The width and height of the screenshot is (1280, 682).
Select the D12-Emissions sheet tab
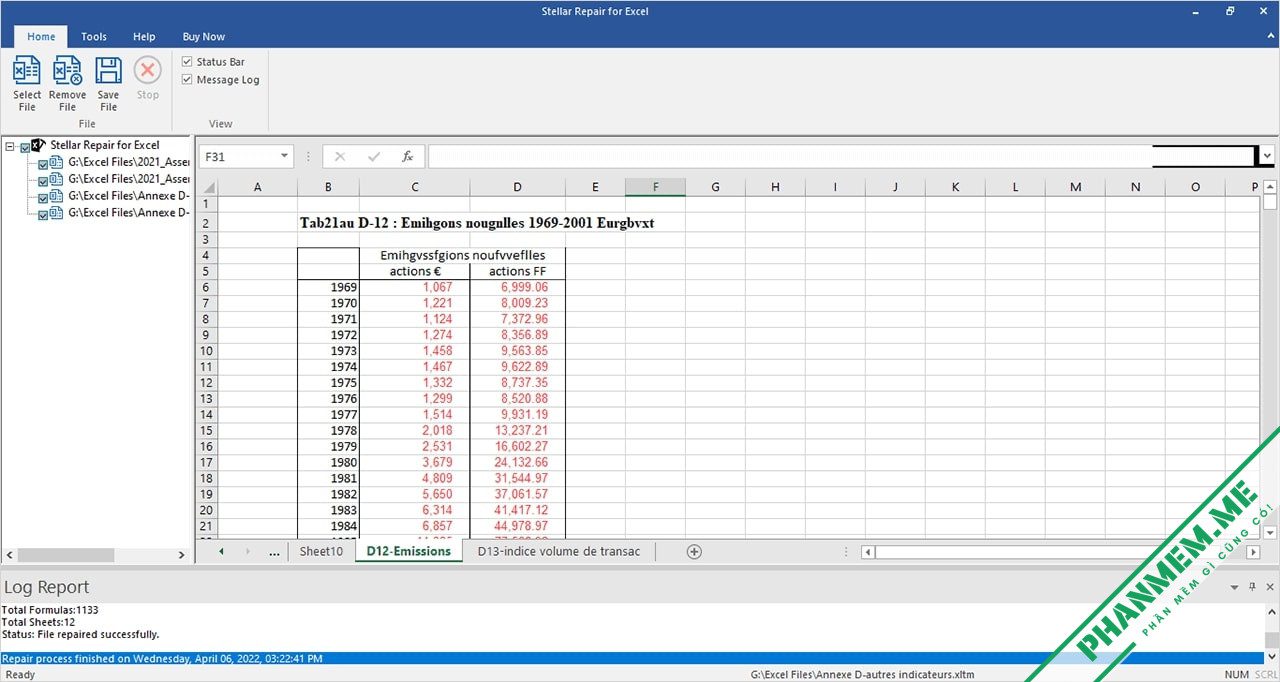coord(409,551)
